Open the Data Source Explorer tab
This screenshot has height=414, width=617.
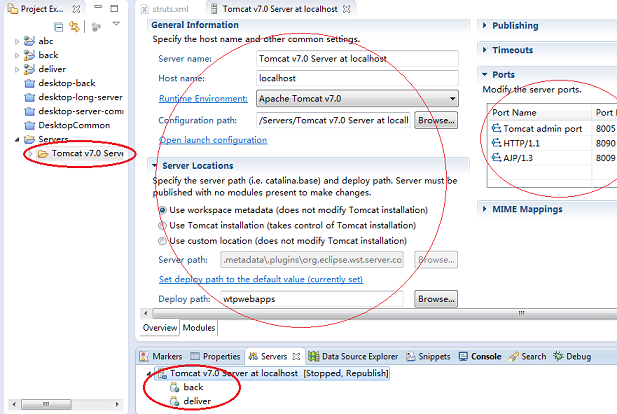coord(353,357)
